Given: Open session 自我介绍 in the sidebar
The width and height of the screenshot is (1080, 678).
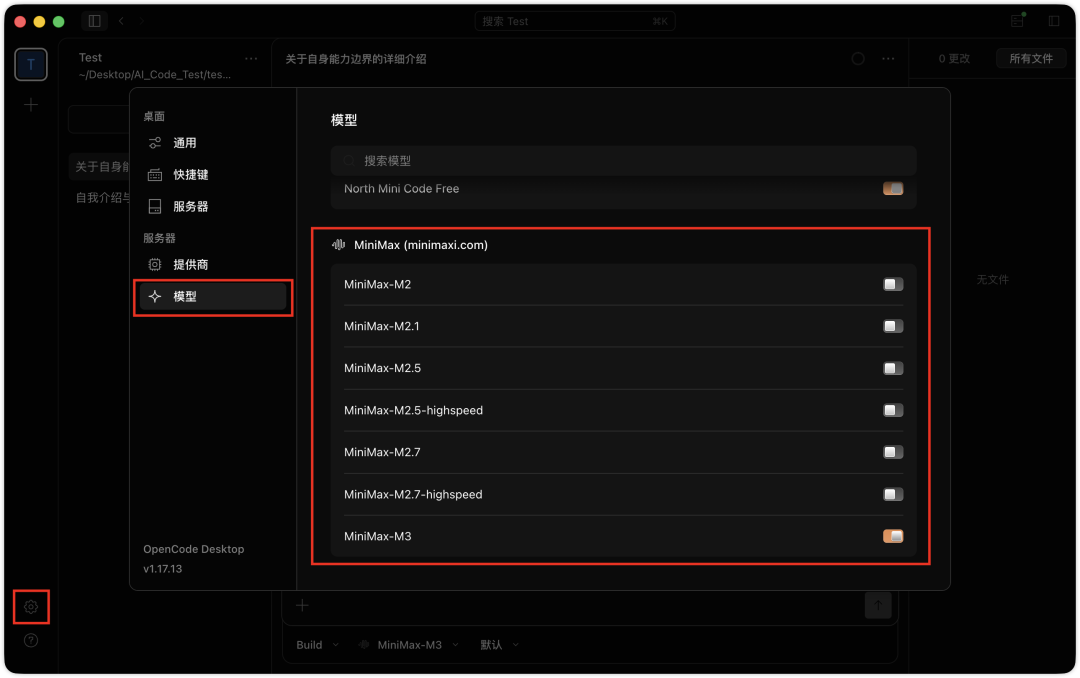Looking at the screenshot, I should [102, 198].
